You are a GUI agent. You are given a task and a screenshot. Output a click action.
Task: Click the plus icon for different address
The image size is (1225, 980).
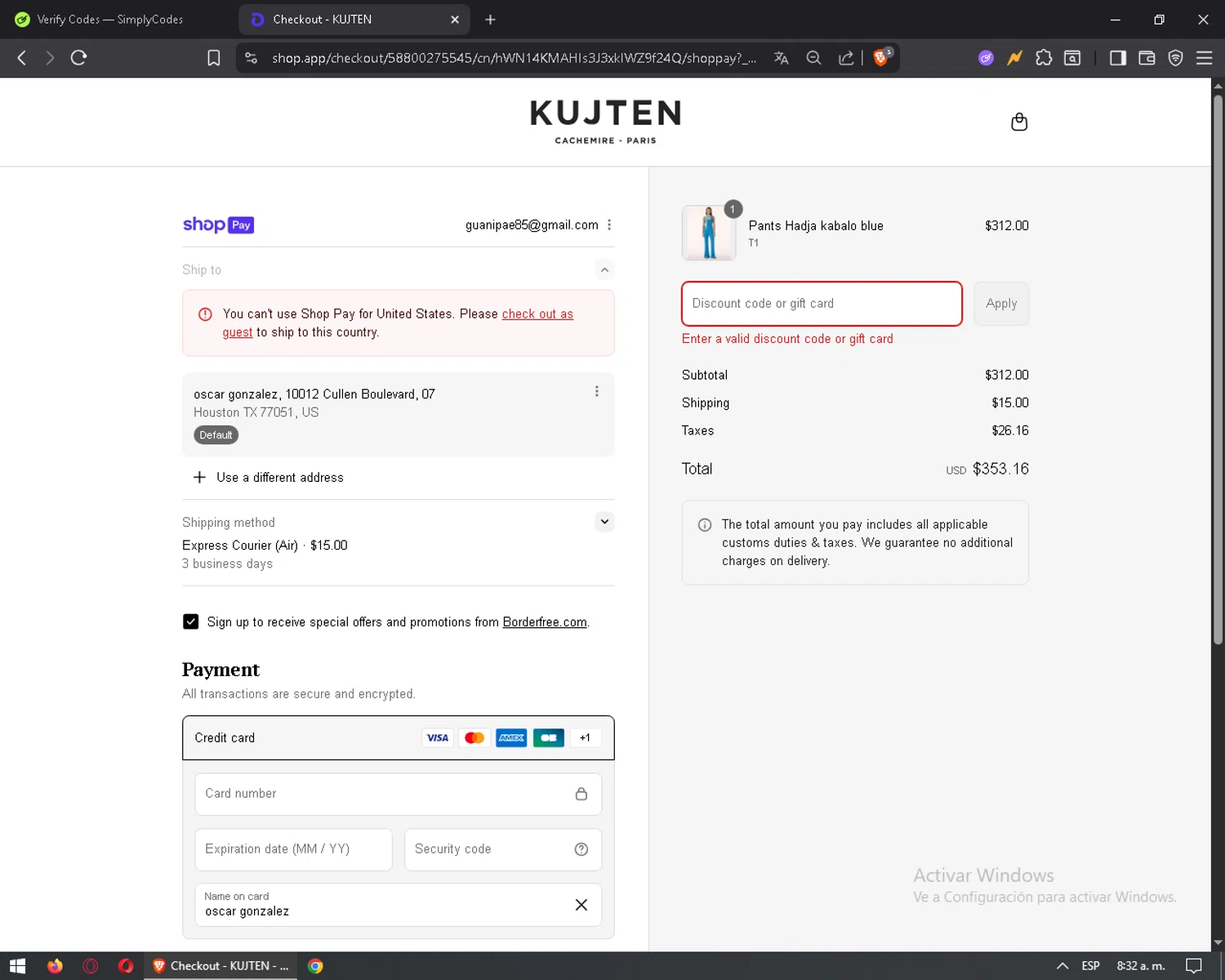tap(199, 477)
